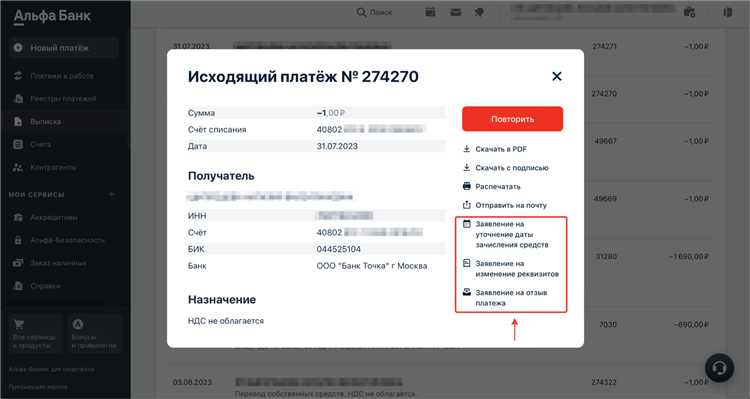Click the БИК value 044525104

tap(339, 249)
